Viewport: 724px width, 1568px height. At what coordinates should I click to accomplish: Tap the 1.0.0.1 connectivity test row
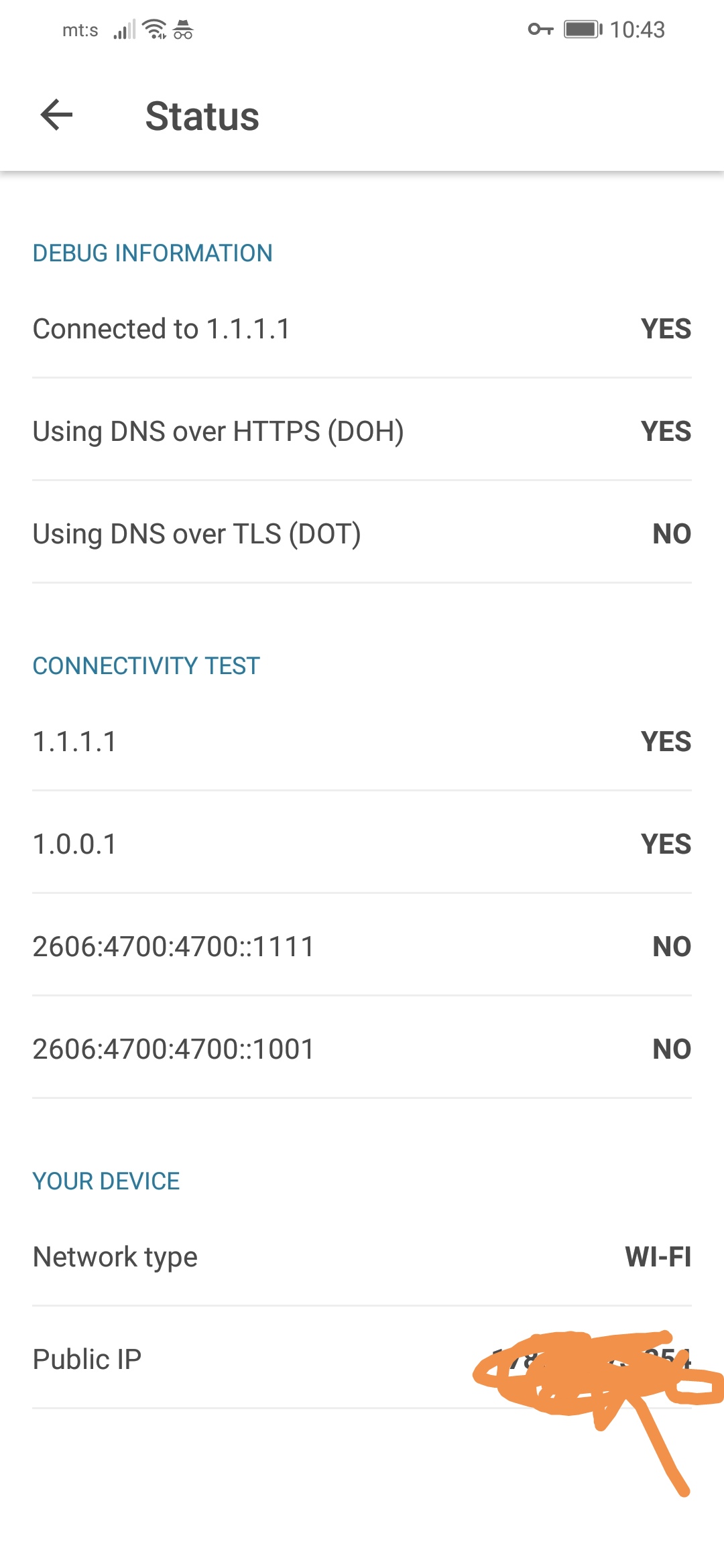pyautogui.click(x=362, y=844)
